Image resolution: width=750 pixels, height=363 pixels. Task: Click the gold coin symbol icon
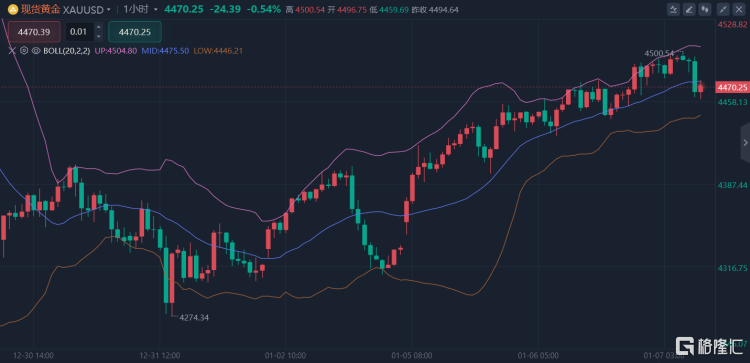(13, 9)
